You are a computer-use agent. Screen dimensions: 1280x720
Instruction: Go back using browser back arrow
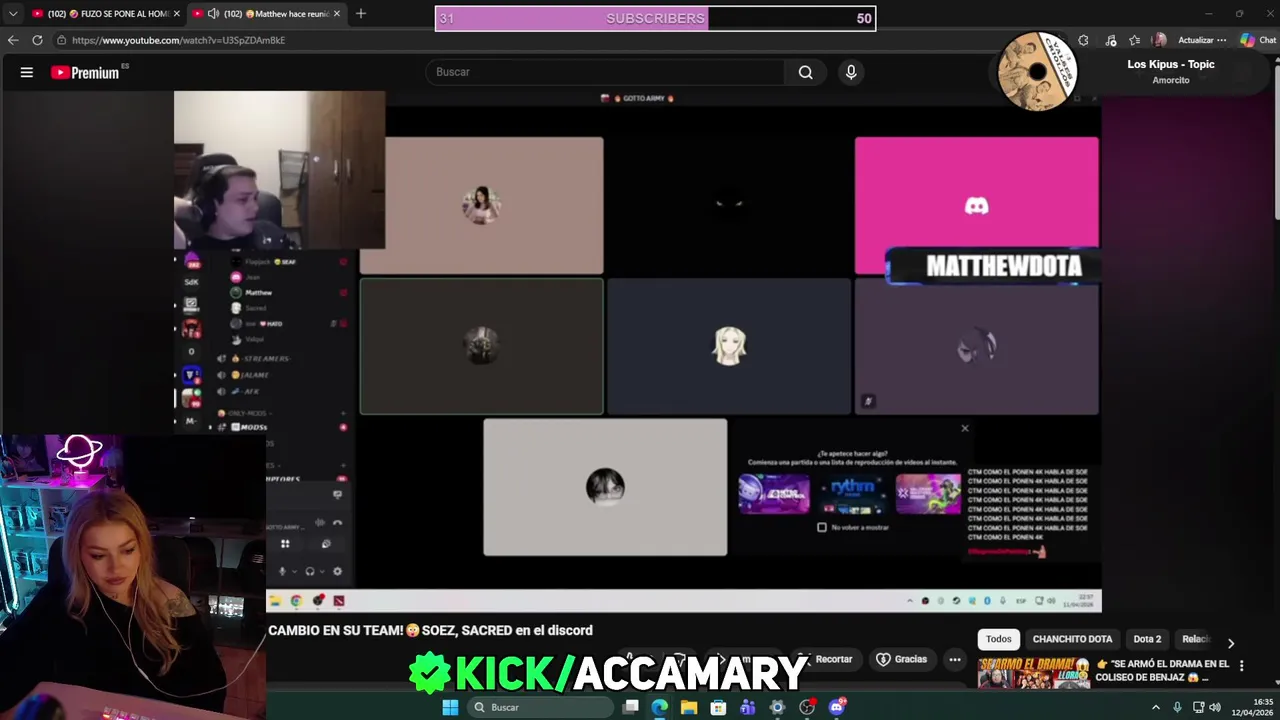point(12,40)
